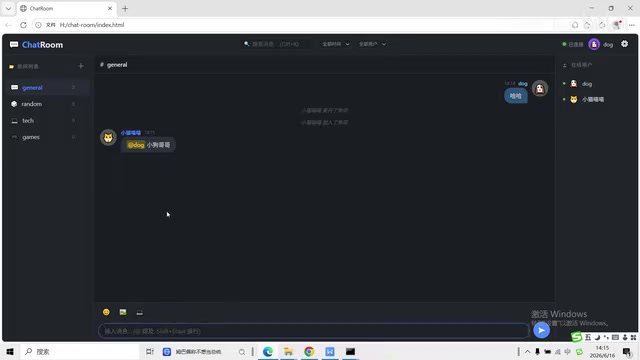
Task: Open the browser's three-dot menu
Action: click(631, 25)
